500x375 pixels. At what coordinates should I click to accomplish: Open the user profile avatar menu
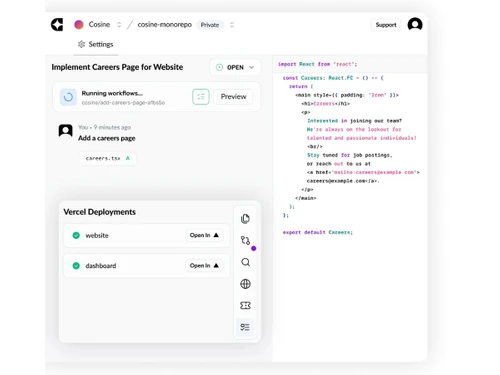[415, 25]
